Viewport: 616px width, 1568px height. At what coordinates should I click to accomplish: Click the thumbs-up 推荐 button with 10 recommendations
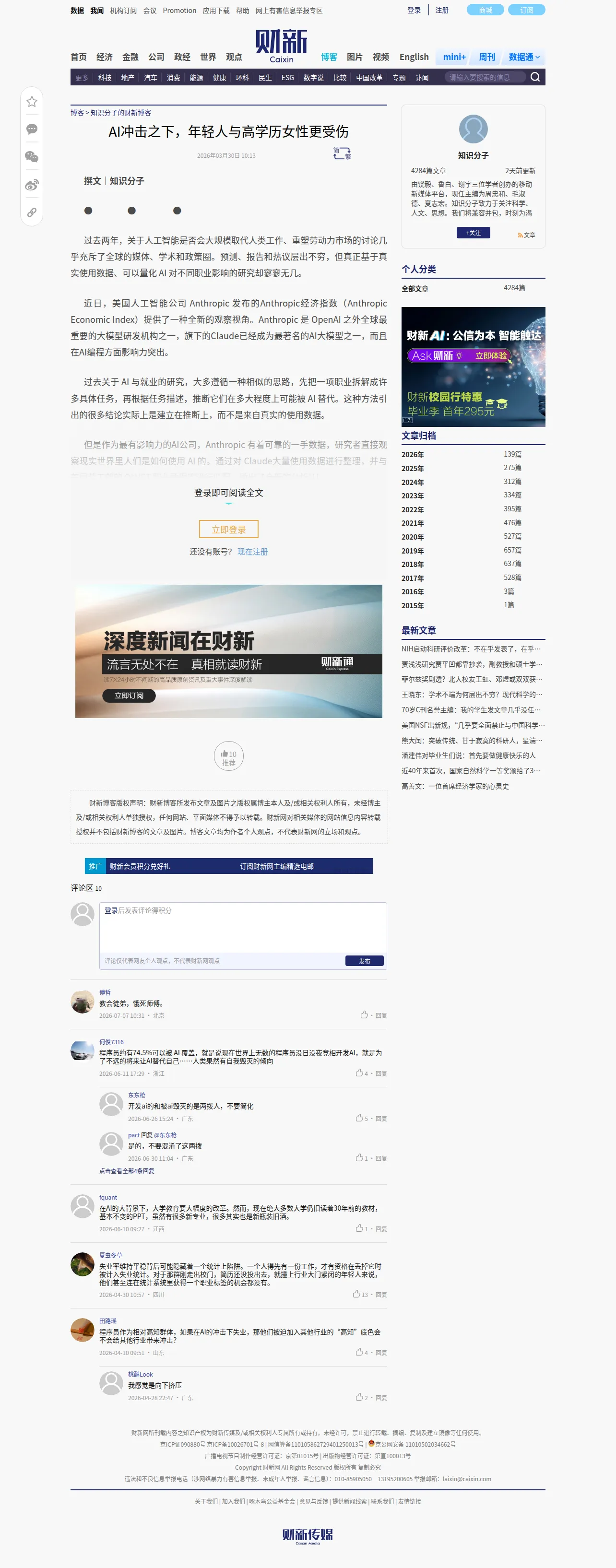tap(229, 755)
